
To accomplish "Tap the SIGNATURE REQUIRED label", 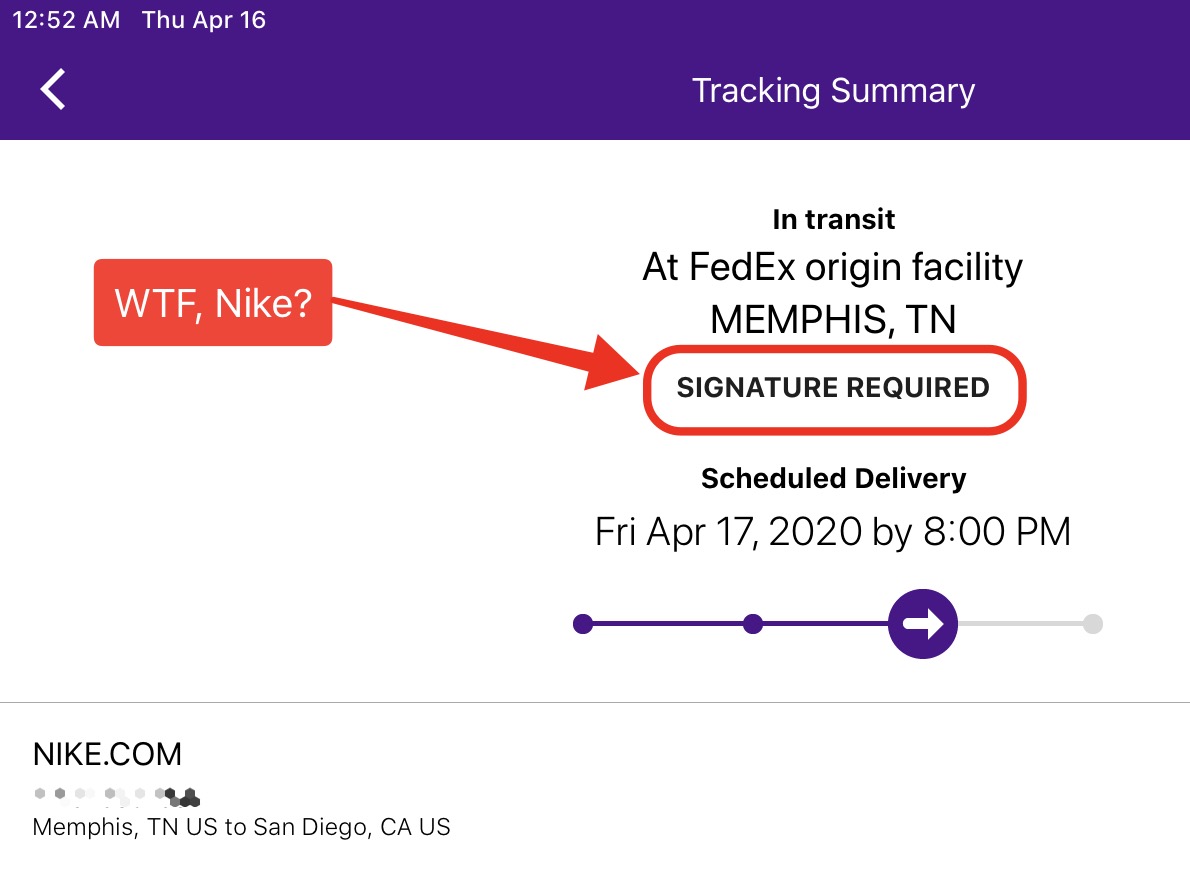I will coord(833,388).
